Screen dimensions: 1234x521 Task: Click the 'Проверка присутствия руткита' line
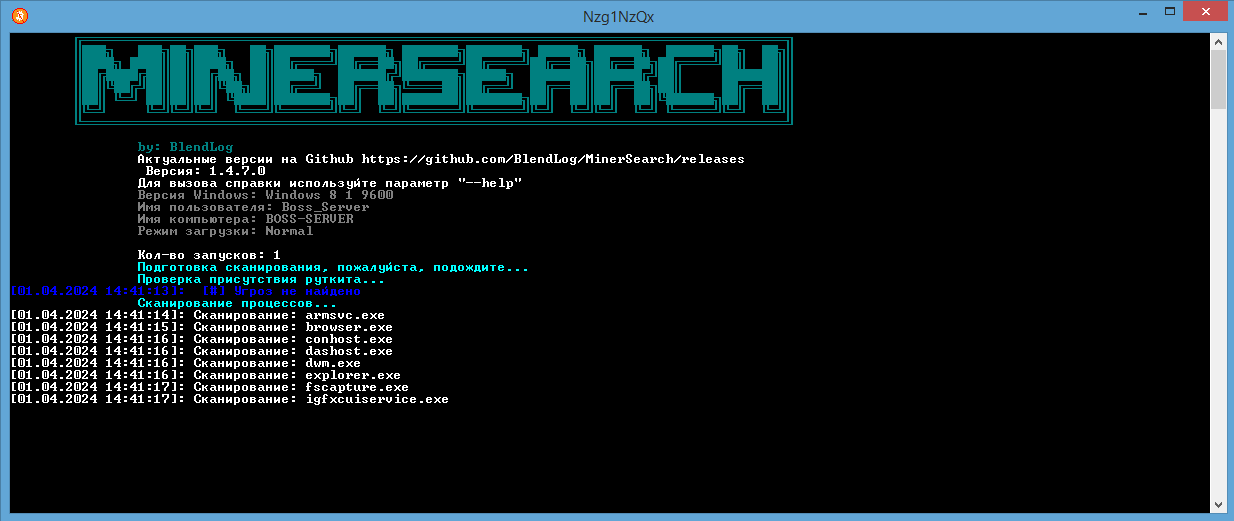(x=261, y=279)
